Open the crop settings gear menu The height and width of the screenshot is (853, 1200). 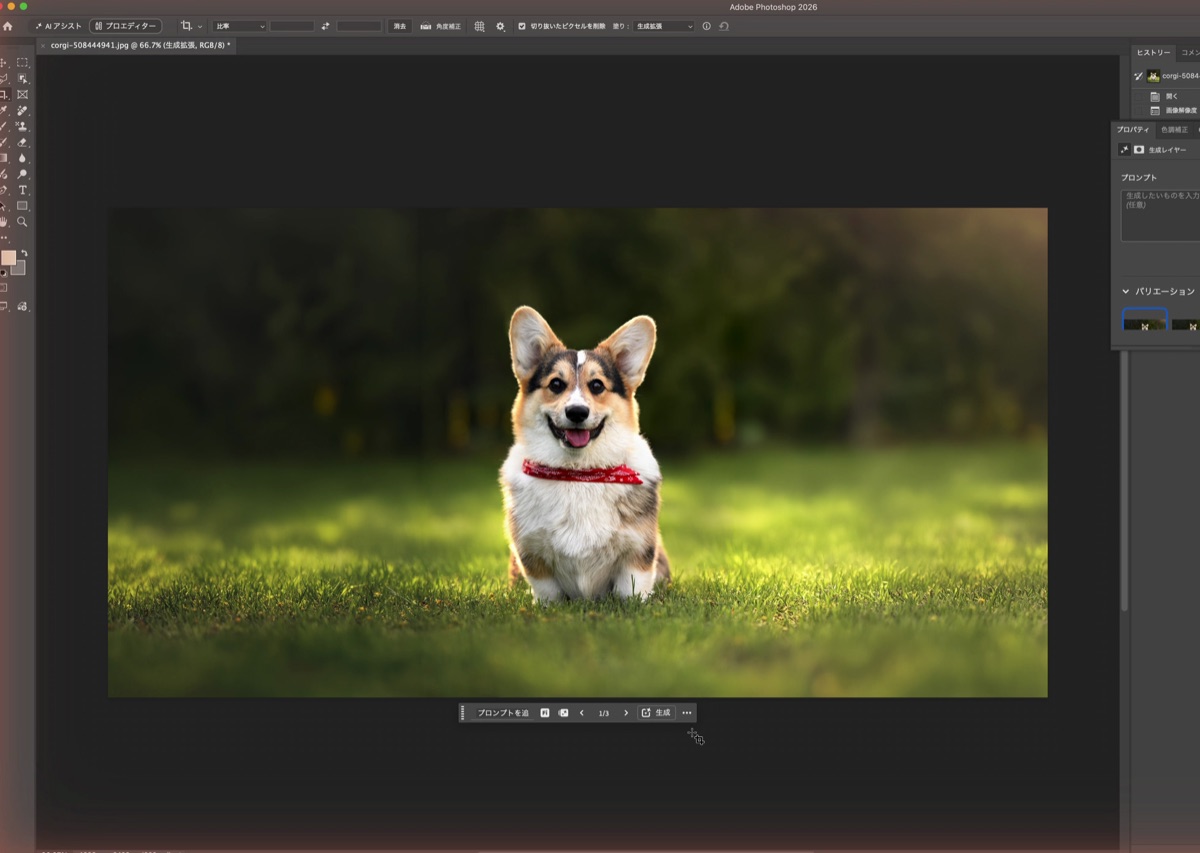pos(501,26)
